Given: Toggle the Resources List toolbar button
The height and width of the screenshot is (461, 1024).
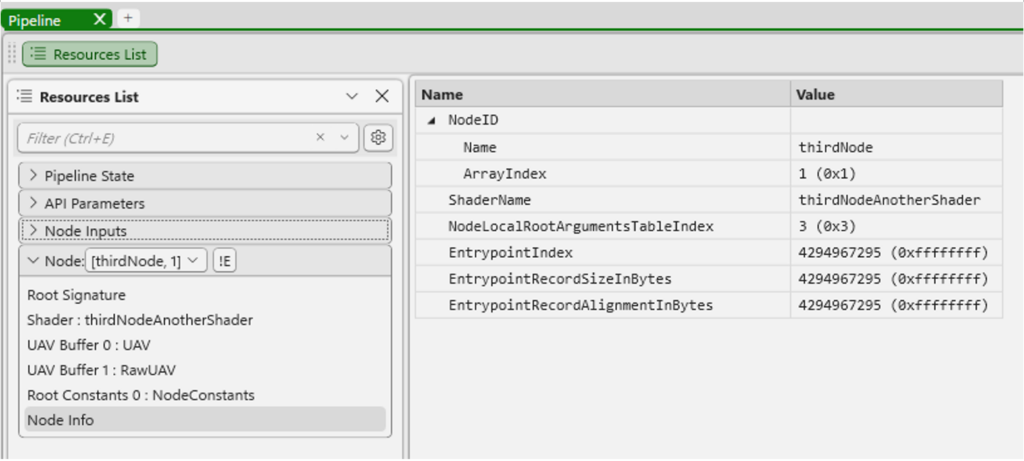Looking at the screenshot, I should click(90, 55).
